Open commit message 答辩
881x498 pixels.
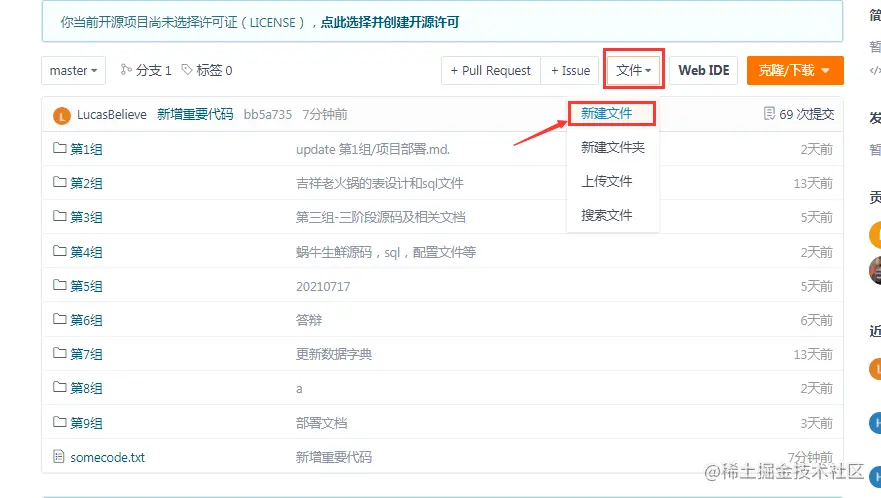click(309, 320)
